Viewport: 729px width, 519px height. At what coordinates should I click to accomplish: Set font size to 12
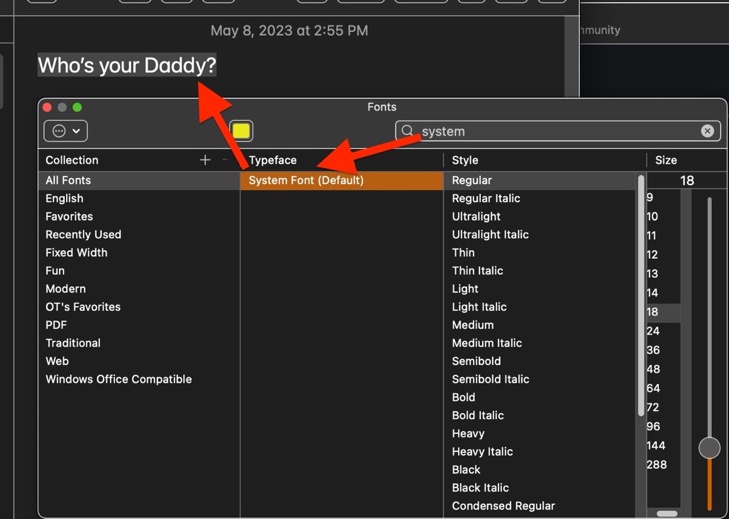click(x=663, y=255)
